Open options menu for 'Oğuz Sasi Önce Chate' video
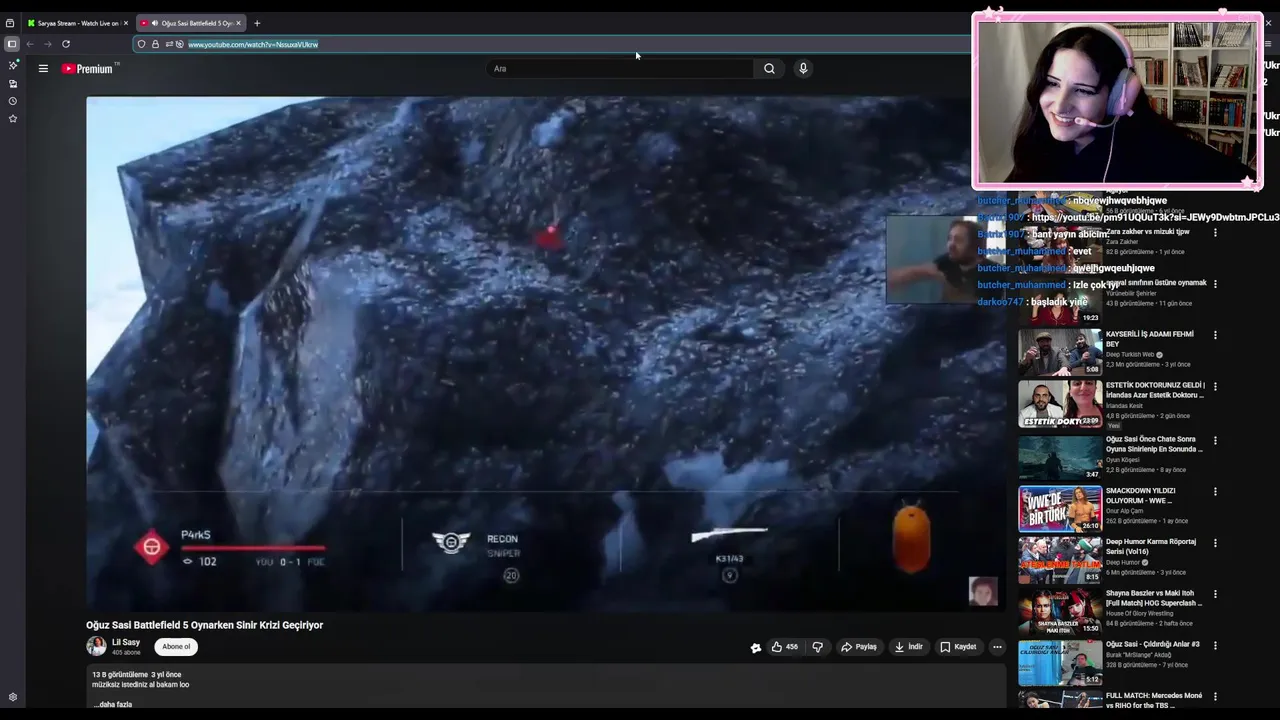 (1215, 440)
